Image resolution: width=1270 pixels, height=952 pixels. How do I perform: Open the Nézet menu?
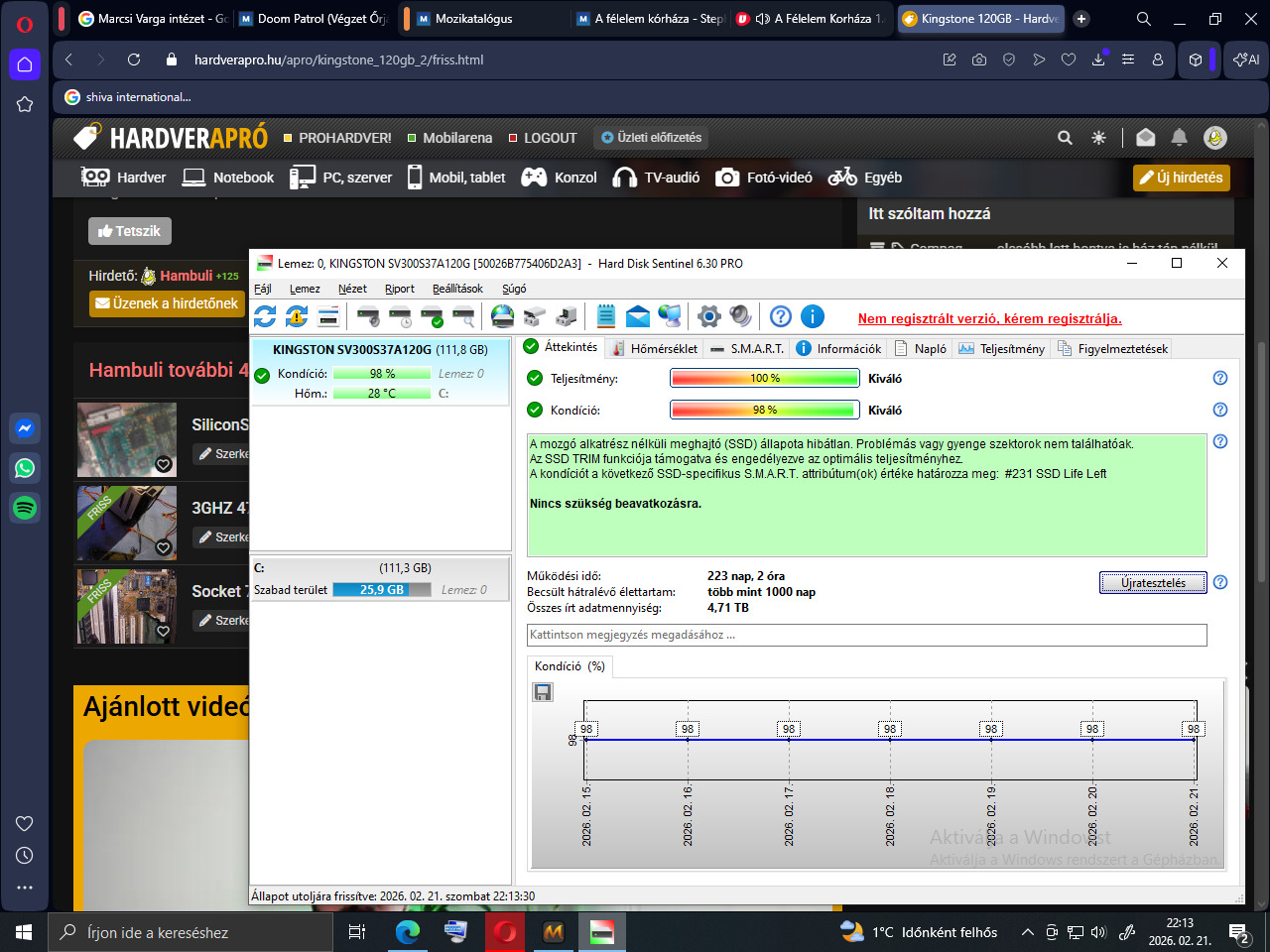tap(352, 289)
